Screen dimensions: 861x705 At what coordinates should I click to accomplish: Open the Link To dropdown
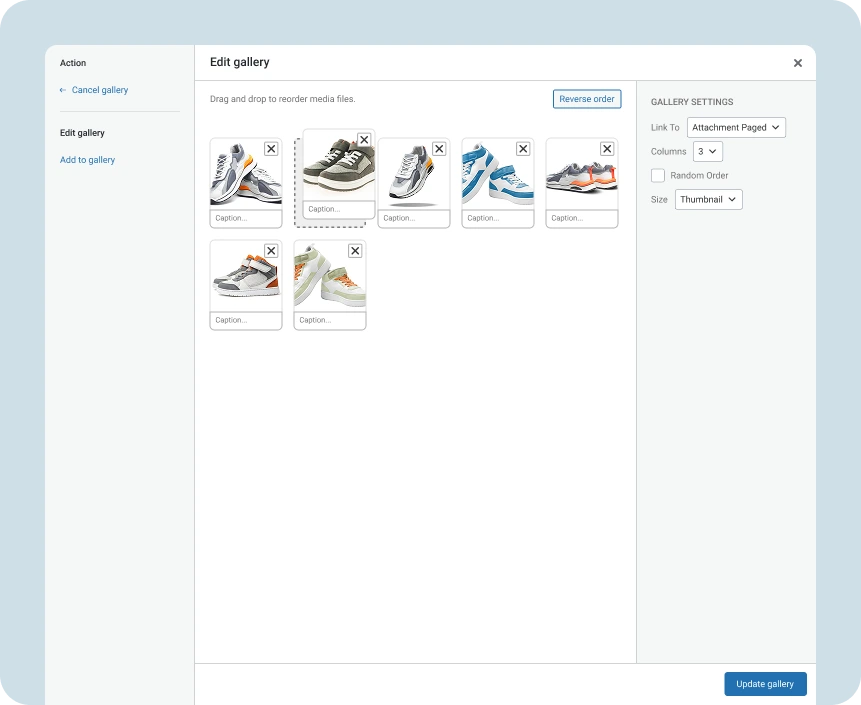[x=736, y=128]
